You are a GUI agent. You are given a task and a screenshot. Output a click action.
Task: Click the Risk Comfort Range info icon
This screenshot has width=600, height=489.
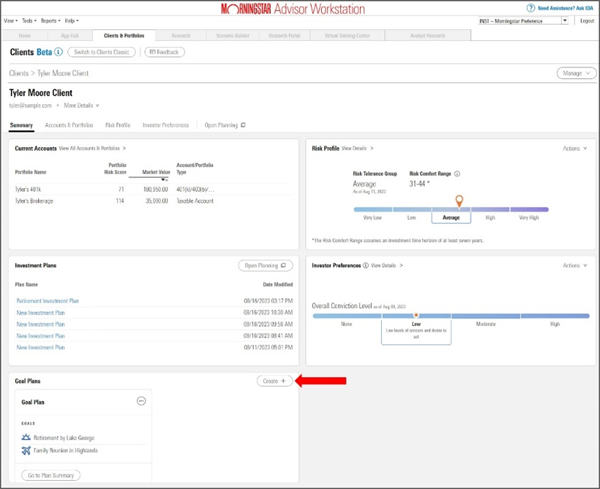click(x=457, y=174)
